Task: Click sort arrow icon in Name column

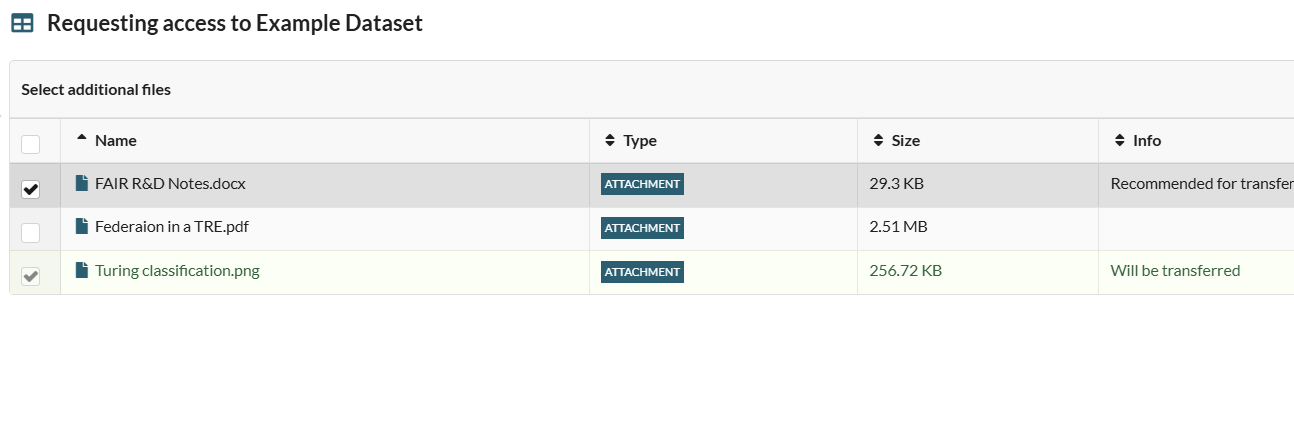Action: [82, 140]
